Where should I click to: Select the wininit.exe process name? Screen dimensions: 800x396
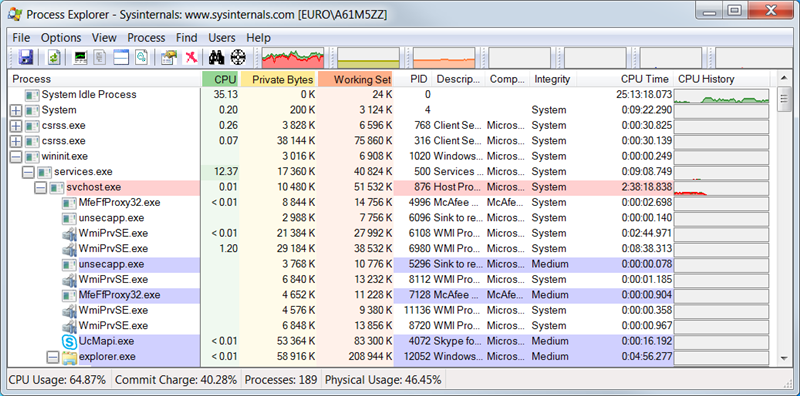pos(65,157)
